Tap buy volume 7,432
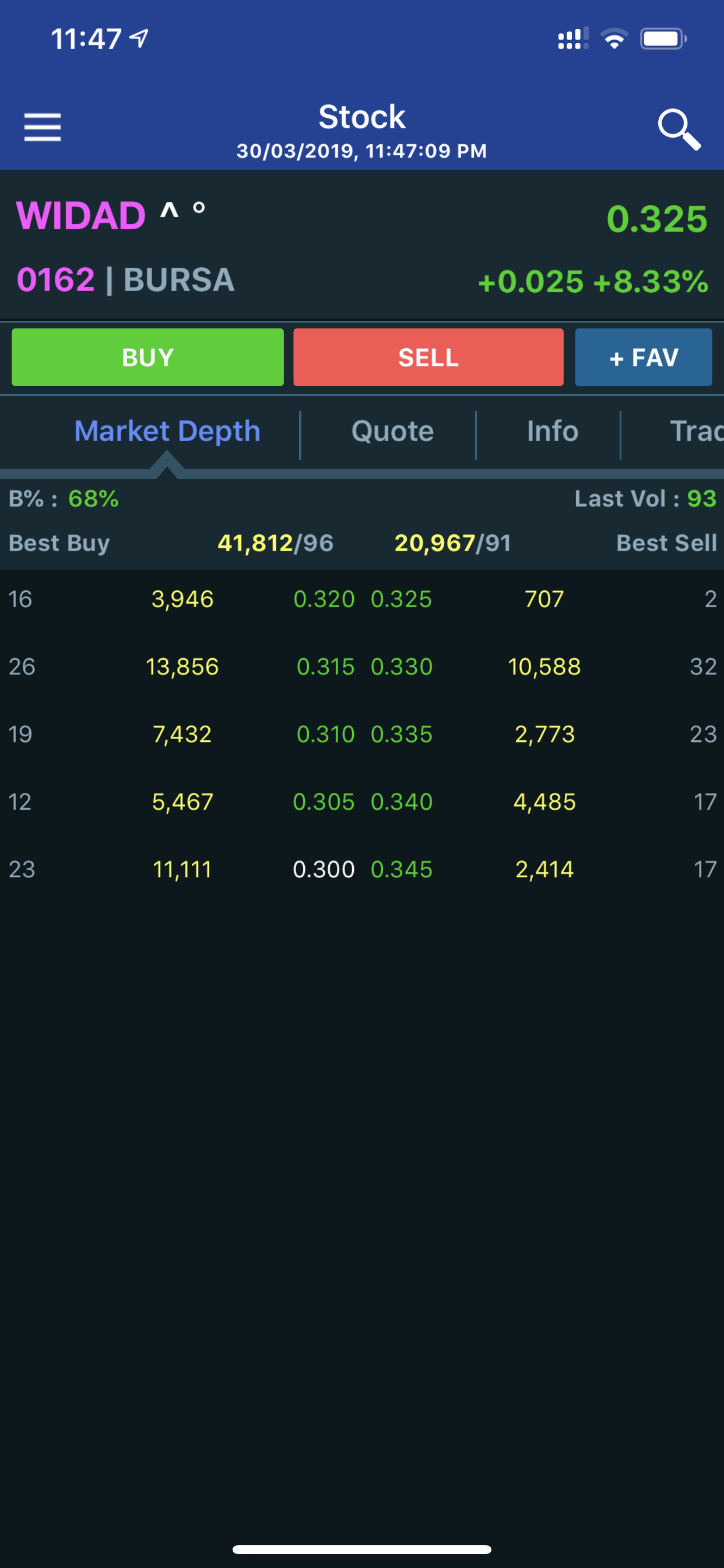 pyautogui.click(x=182, y=734)
